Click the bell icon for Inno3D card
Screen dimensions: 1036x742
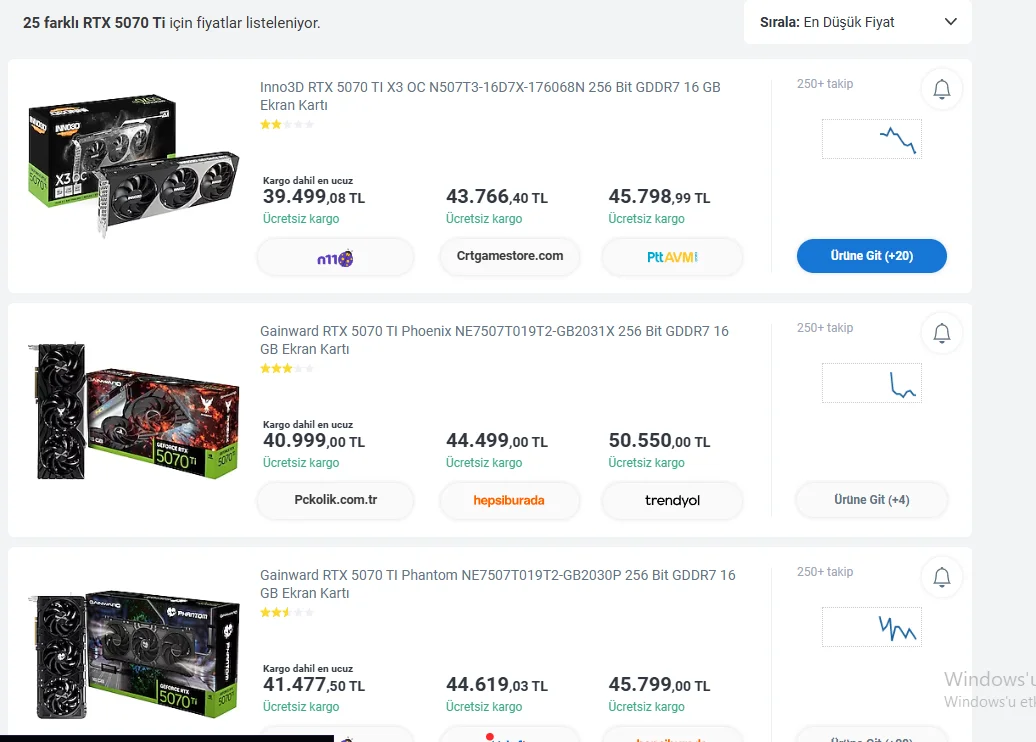[941, 90]
